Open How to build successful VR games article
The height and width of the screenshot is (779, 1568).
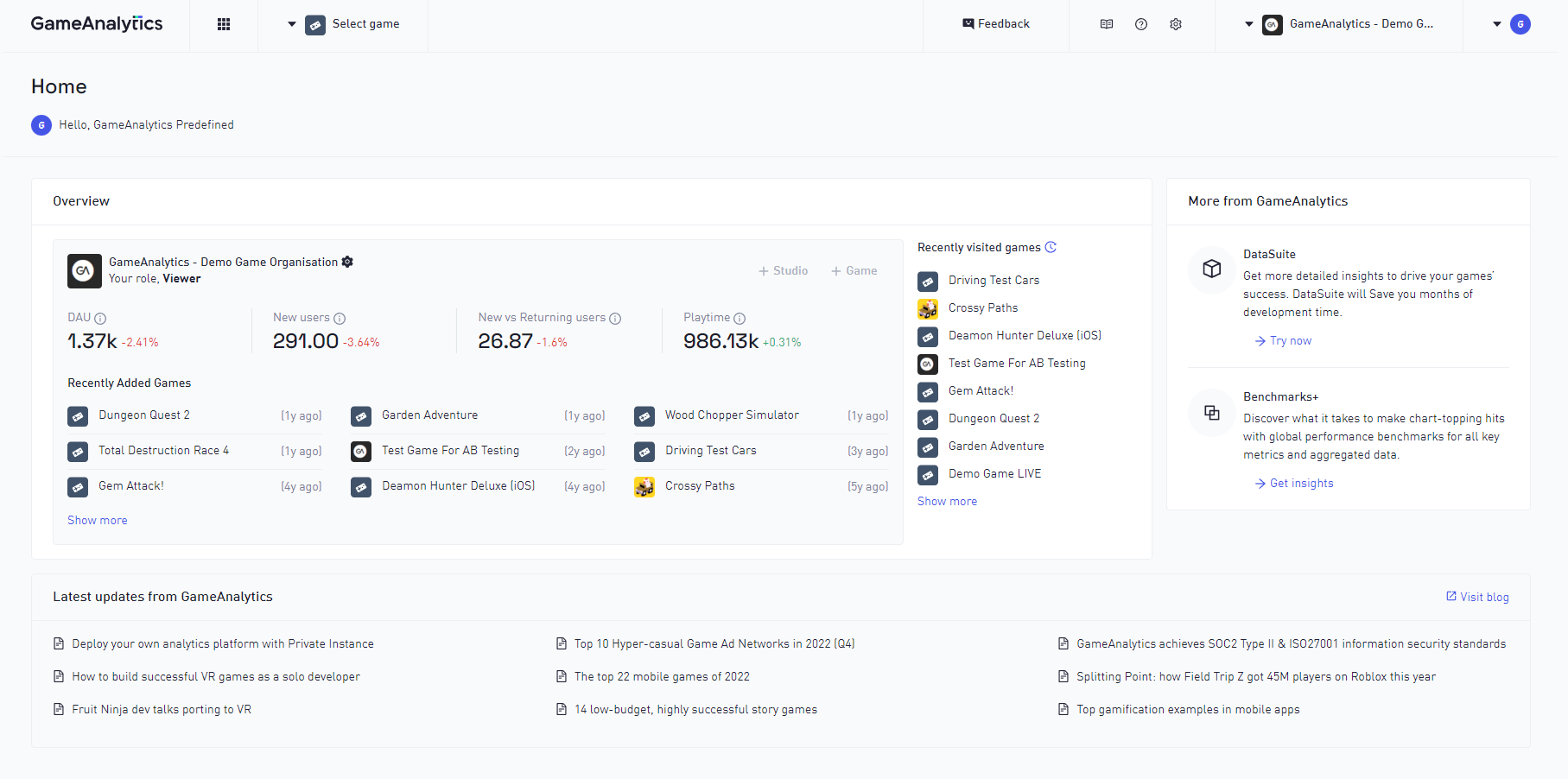pos(216,677)
